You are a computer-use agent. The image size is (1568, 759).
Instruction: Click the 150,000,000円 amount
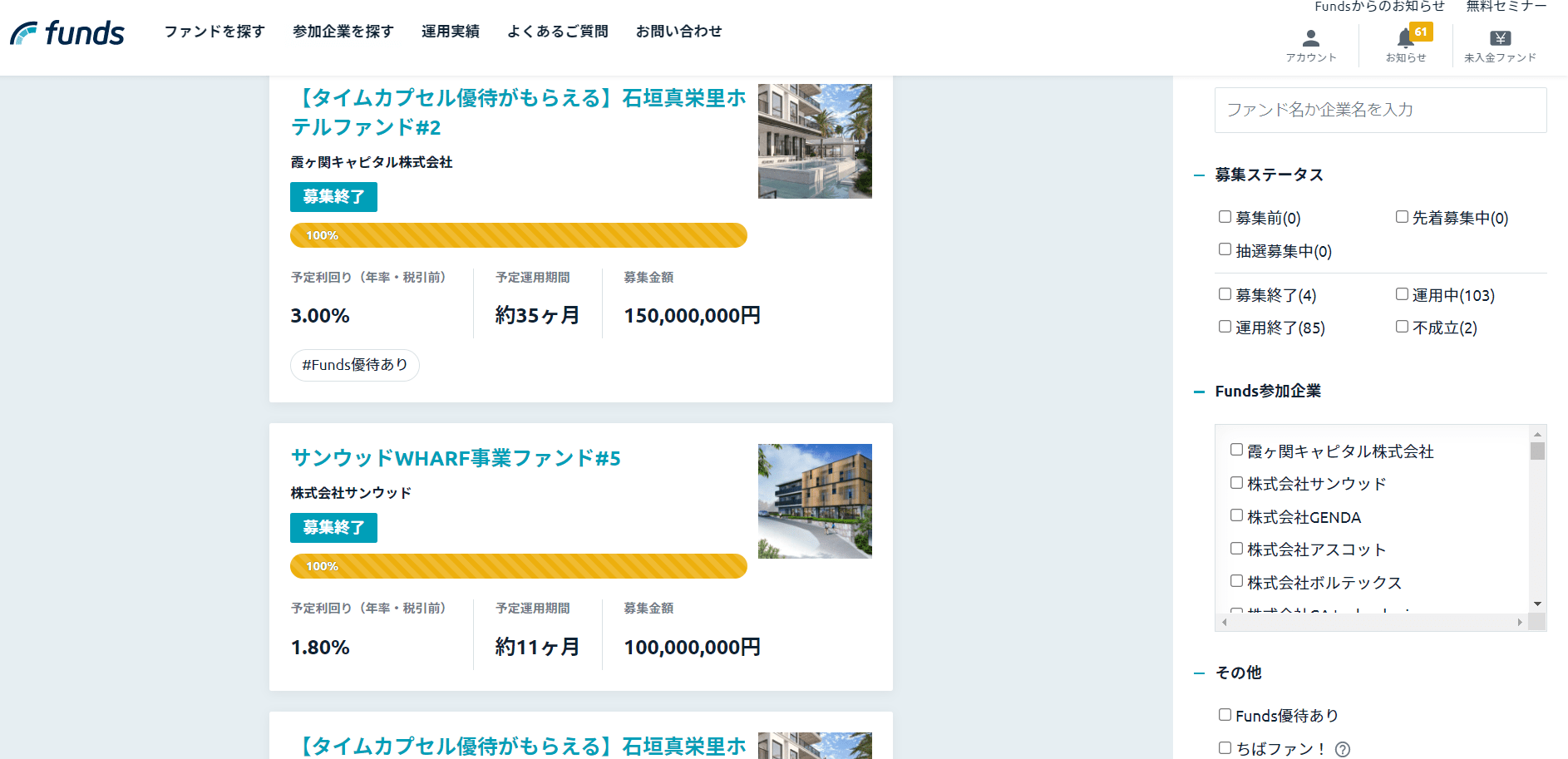click(693, 316)
